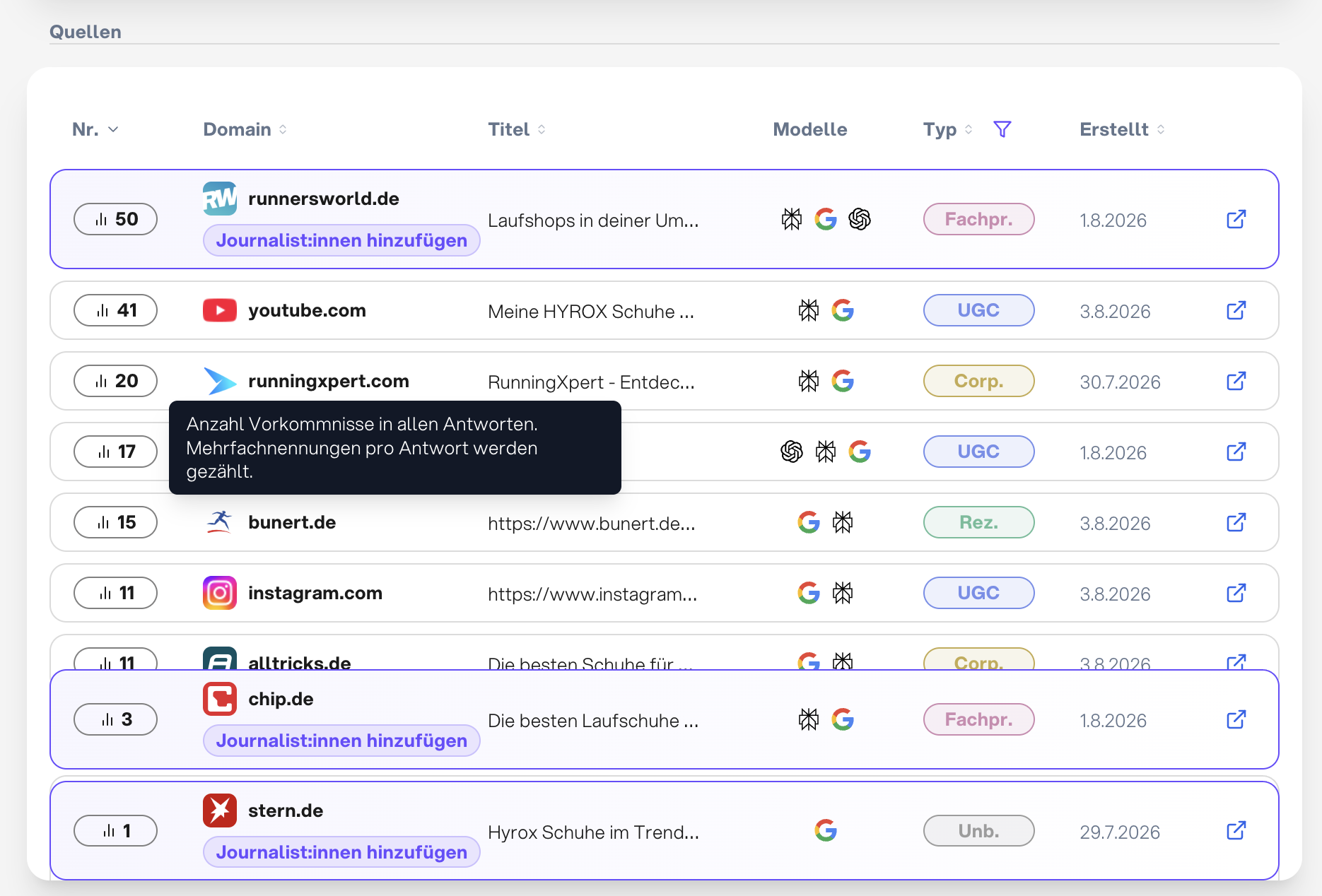Click the chip.de red logo
The width and height of the screenshot is (1322, 896).
click(220, 699)
